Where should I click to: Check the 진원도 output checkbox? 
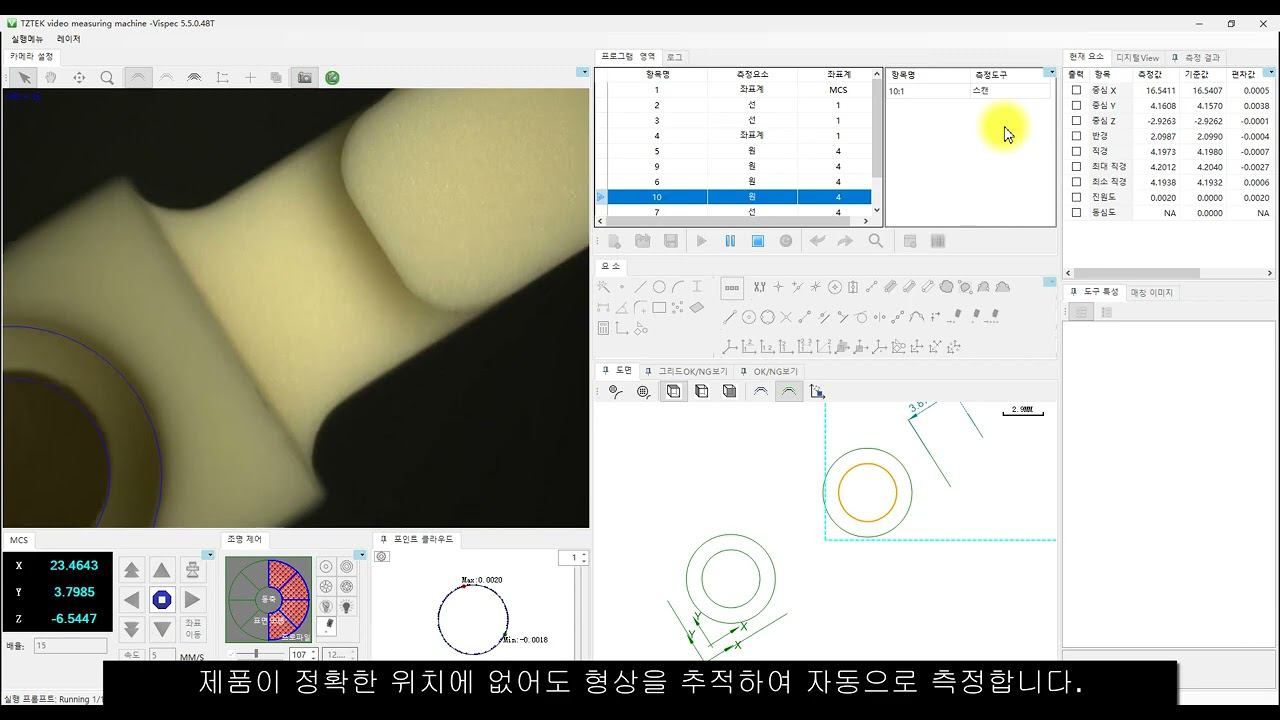pos(1076,198)
